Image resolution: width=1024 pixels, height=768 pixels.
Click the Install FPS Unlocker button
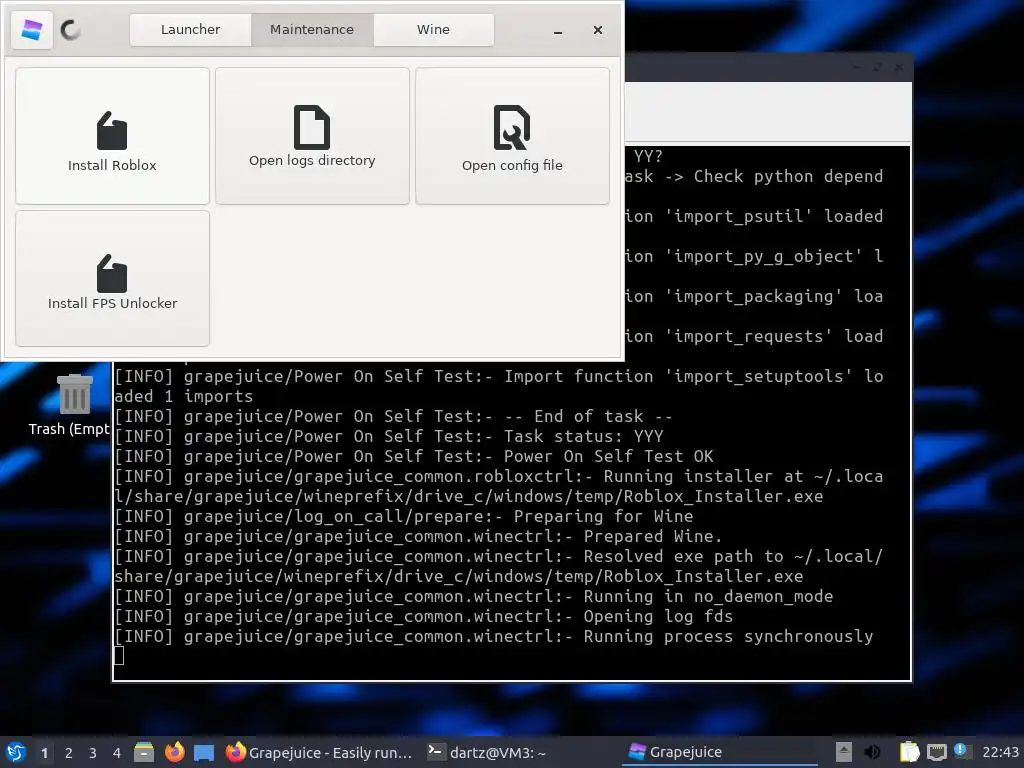[112, 278]
